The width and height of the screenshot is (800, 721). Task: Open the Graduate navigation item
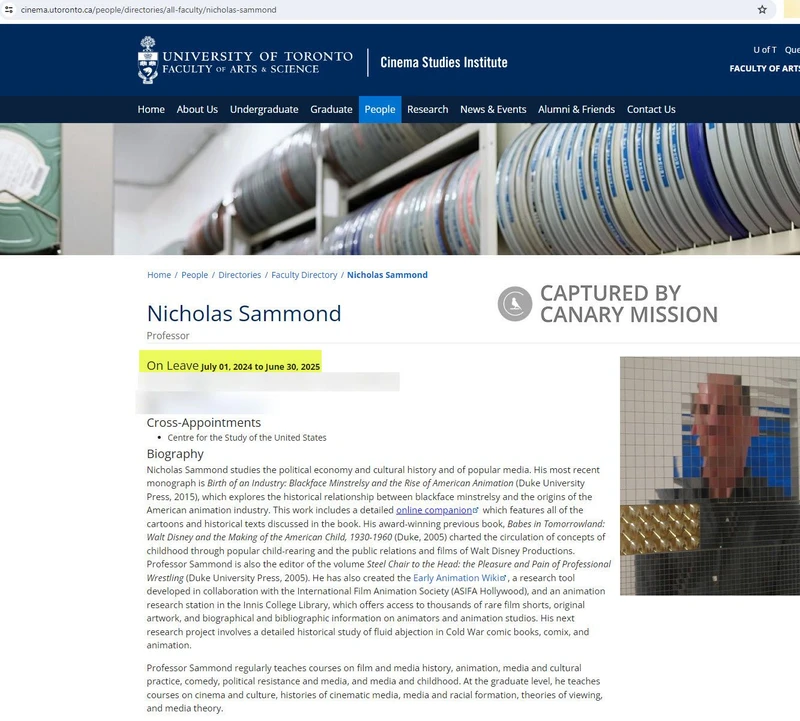coord(331,109)
